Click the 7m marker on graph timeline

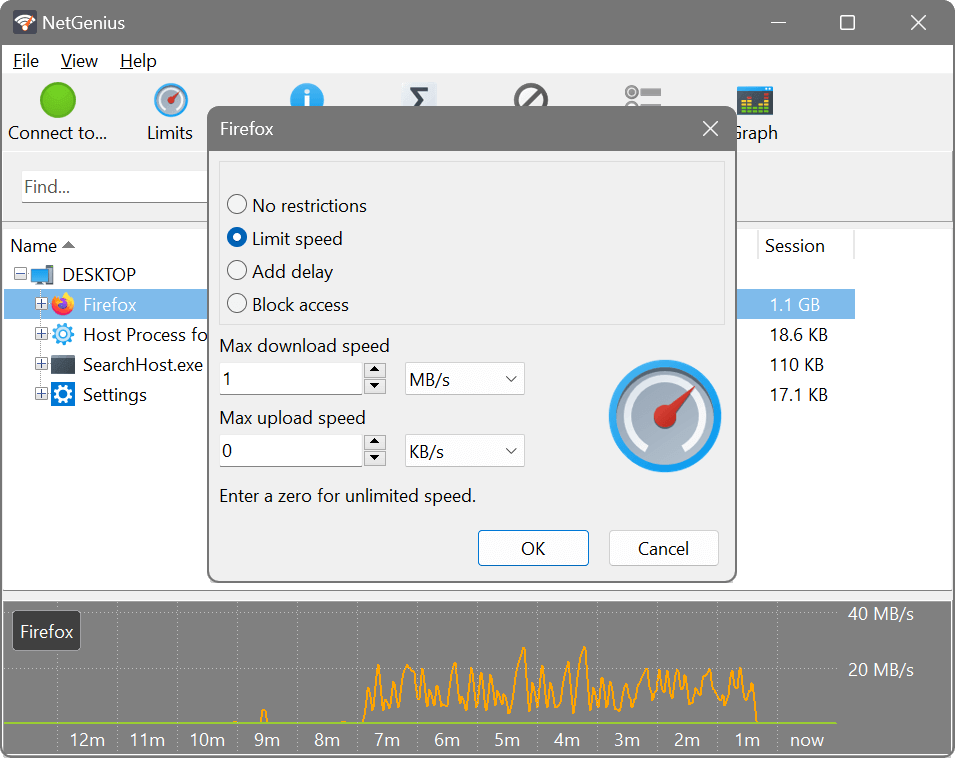point(387,740)
